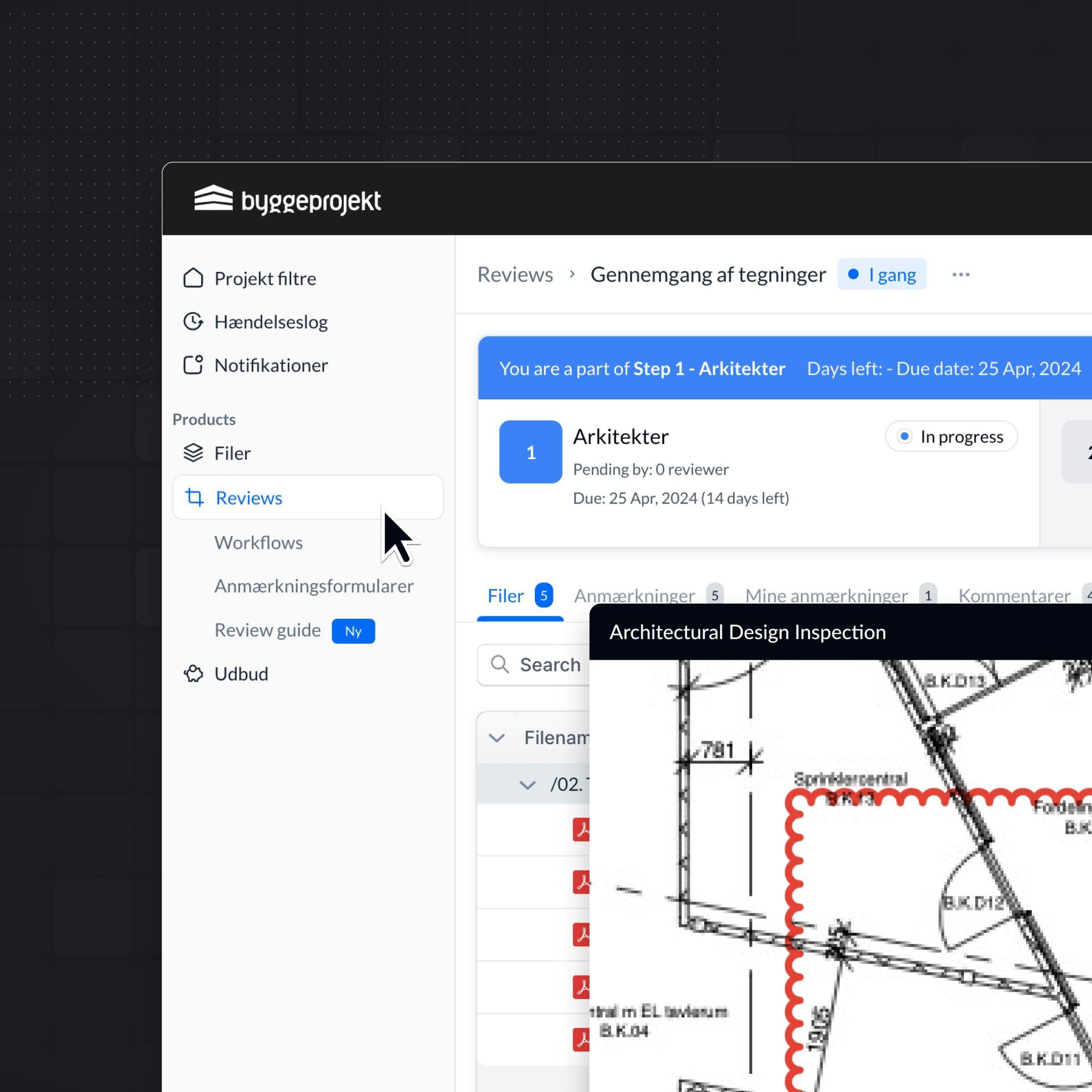Collapse the /02. folder row
Screen dimensions: 1092x1092
click(x=527, y=785)
